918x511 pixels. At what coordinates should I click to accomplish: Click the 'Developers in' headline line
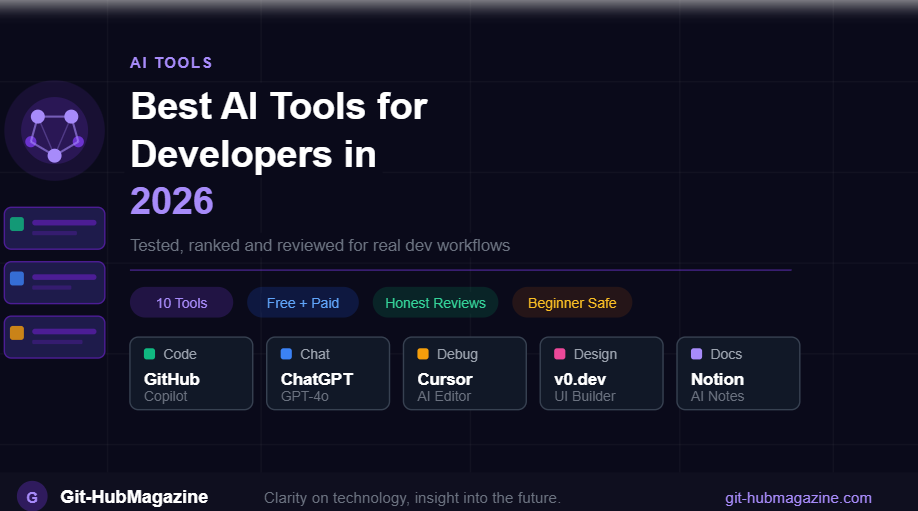tap(253, 155)
